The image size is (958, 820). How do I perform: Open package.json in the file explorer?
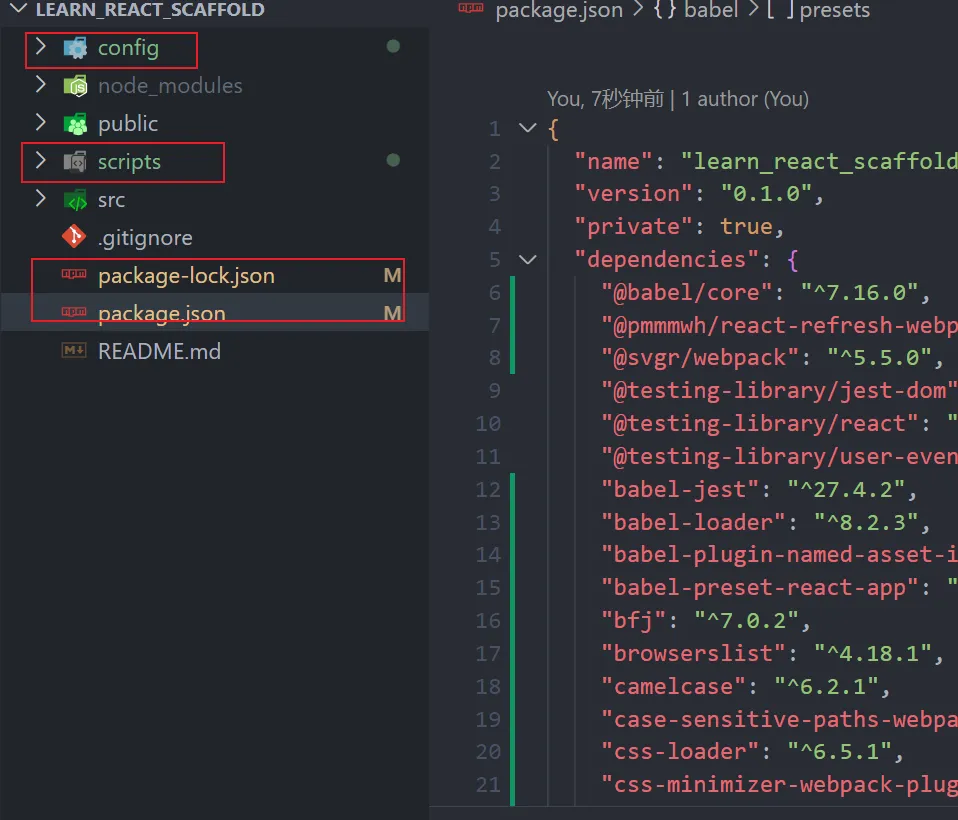161,314
